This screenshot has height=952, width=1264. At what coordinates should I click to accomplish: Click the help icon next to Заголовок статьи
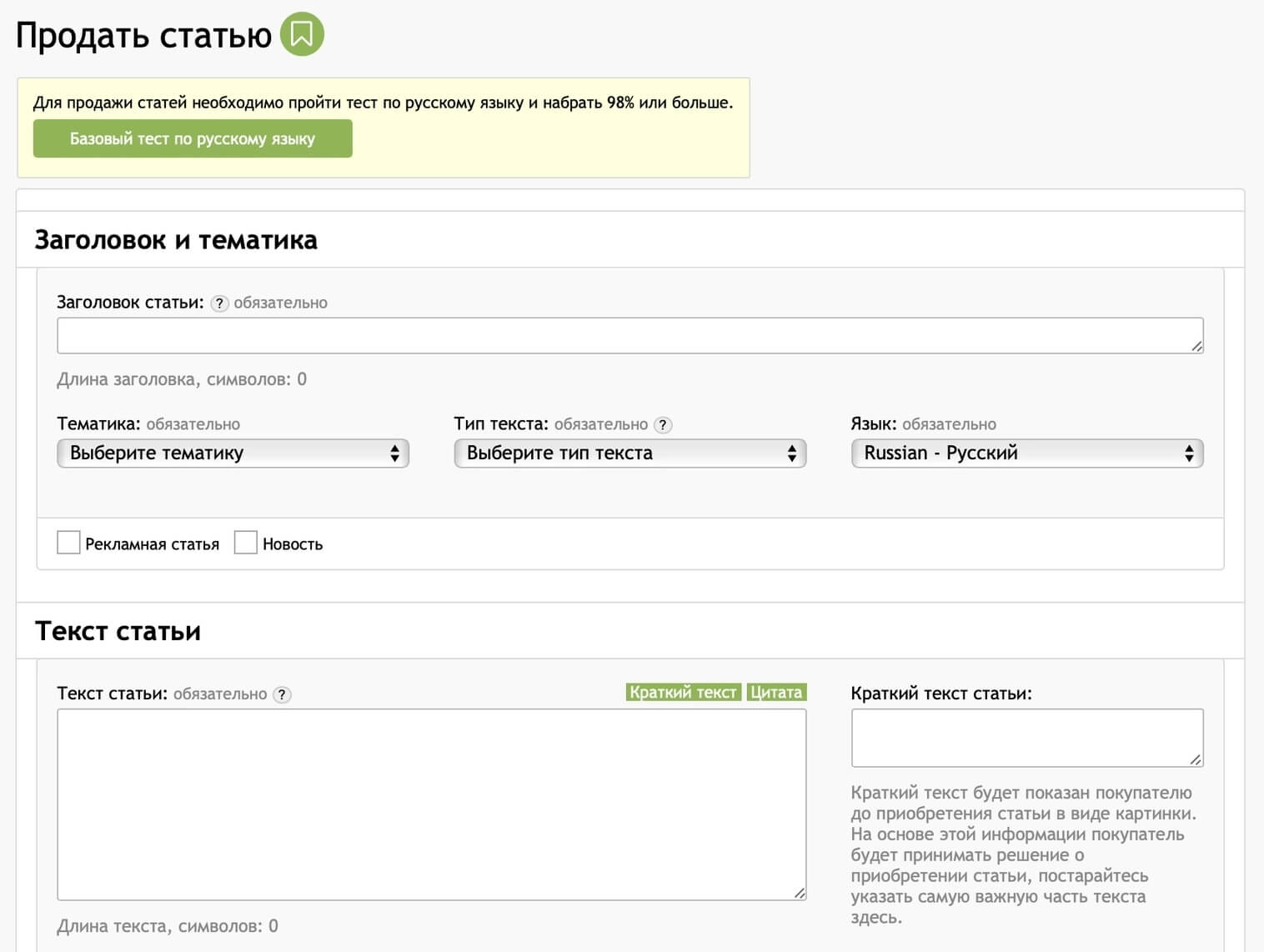[x=219, y=303]
